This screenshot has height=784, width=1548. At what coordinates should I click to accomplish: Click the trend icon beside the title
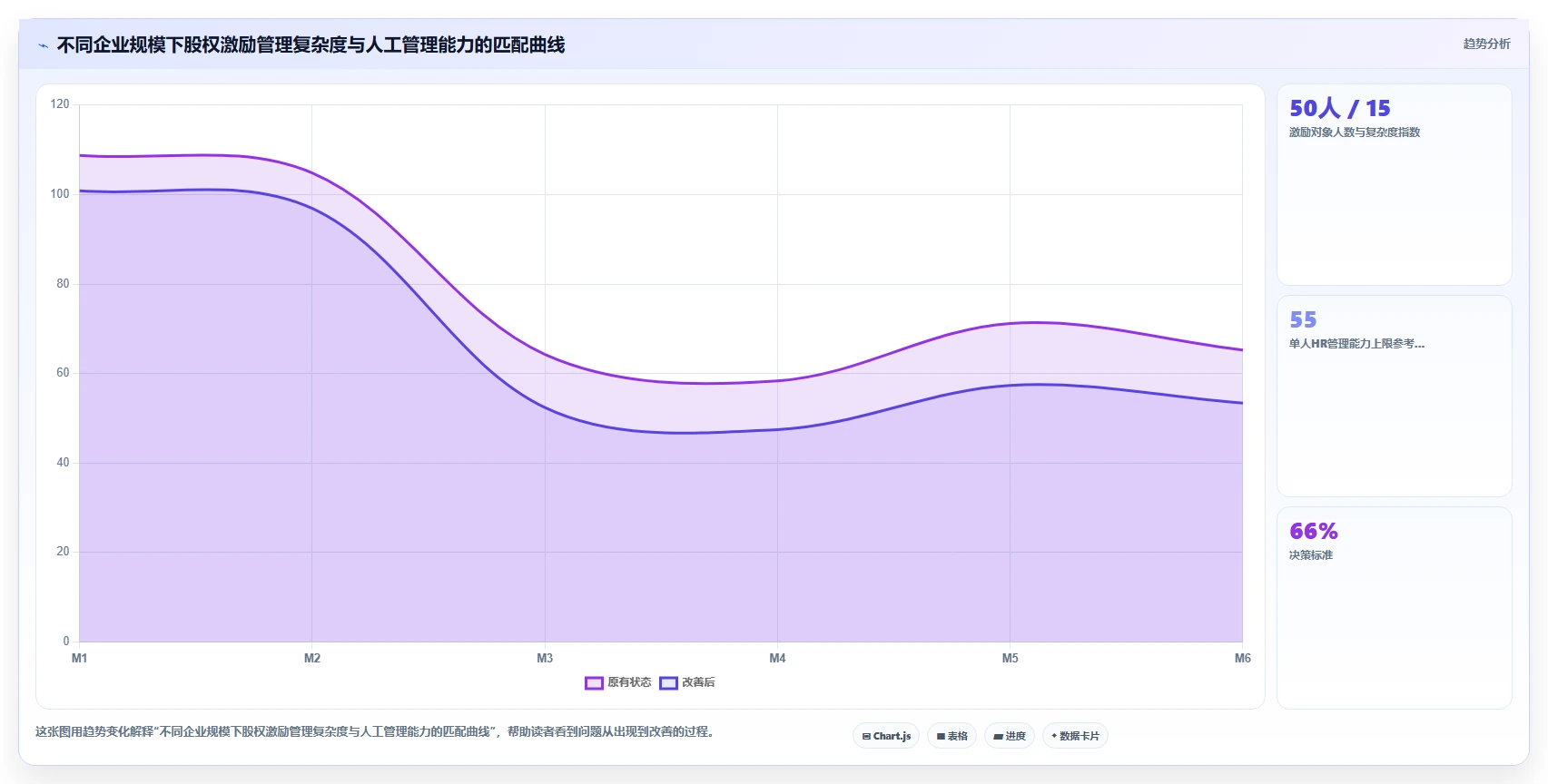43,45
